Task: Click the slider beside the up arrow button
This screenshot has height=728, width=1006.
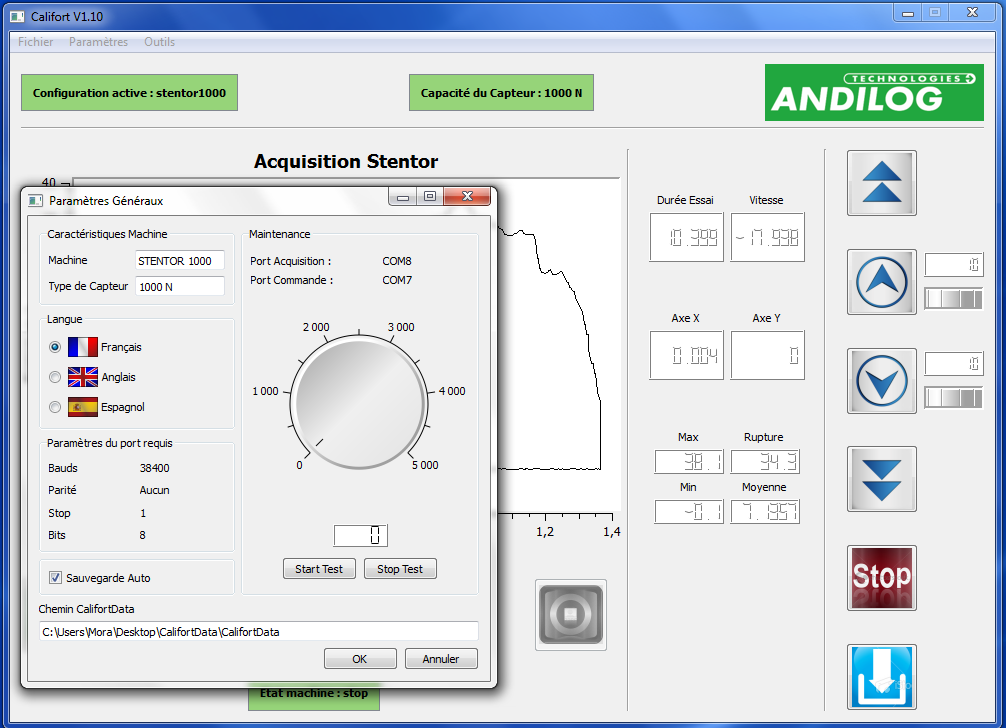Action: coord(953,299)
